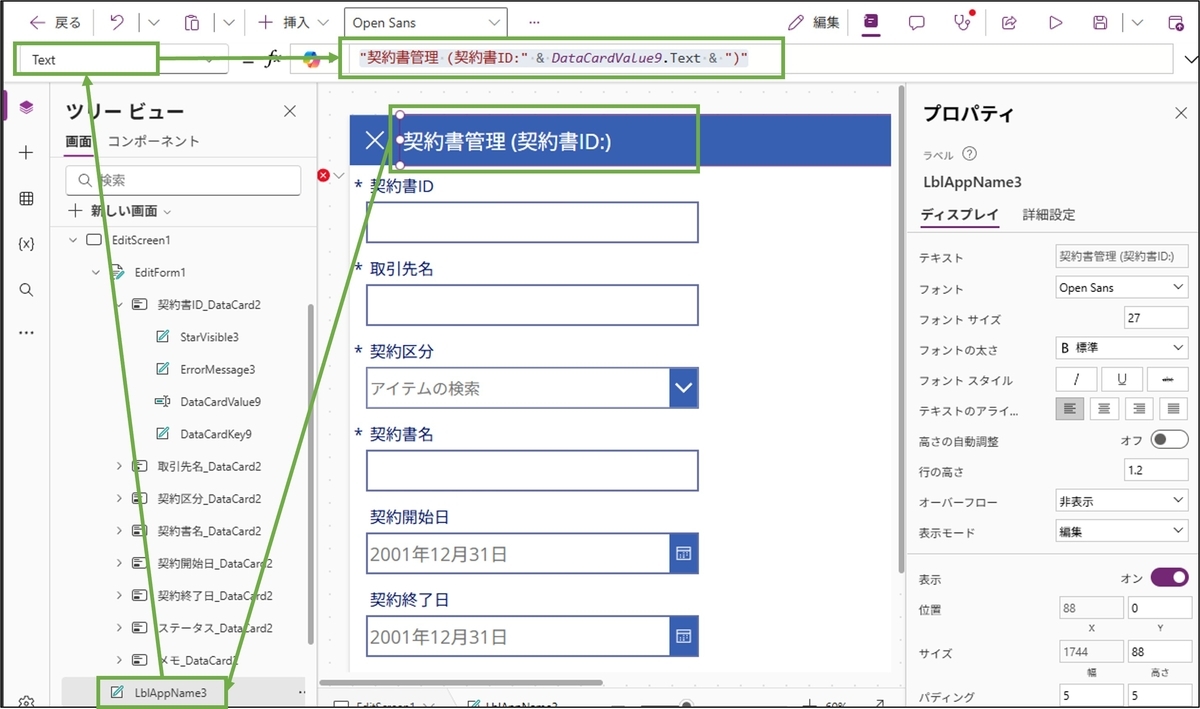Expand 契約区分_DataCard2 tree node

tap(119, 498)
